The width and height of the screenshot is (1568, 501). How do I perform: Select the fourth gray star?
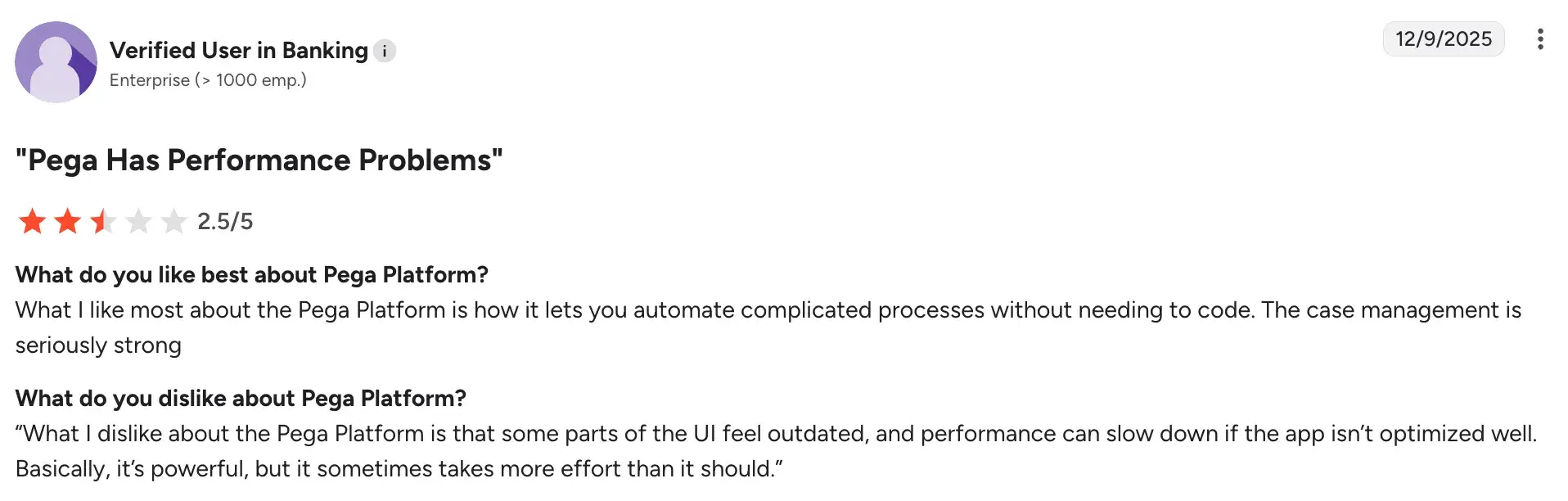[137, 221]
